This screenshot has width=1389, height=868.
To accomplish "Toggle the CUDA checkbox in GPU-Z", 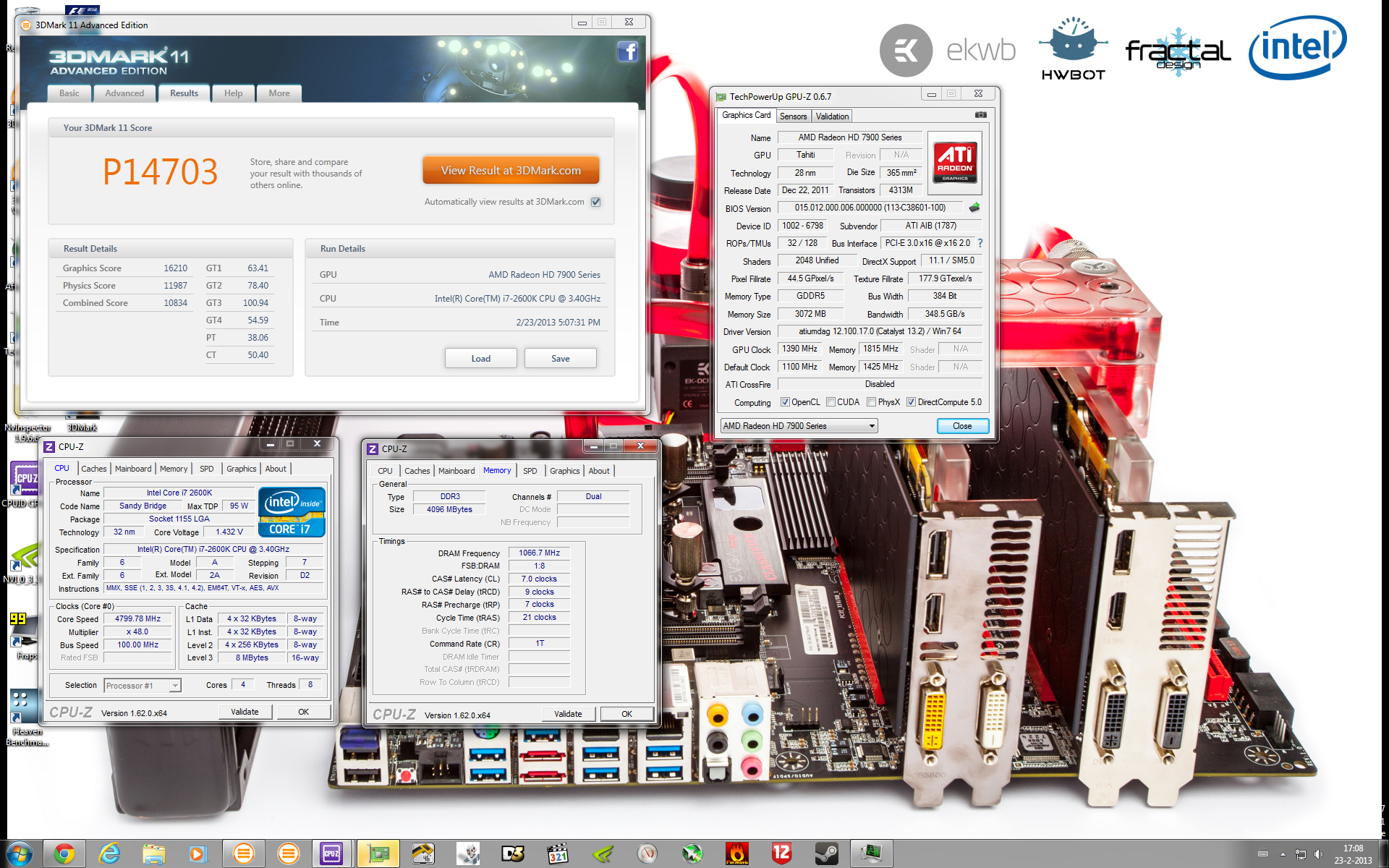I will pos(831,402).
